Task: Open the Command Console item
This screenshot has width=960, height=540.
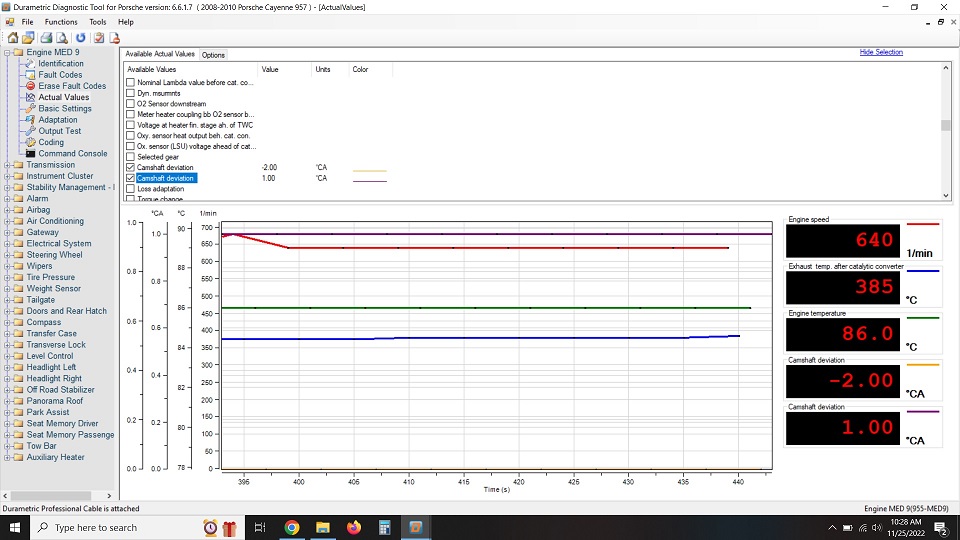Action: (73, 154)
